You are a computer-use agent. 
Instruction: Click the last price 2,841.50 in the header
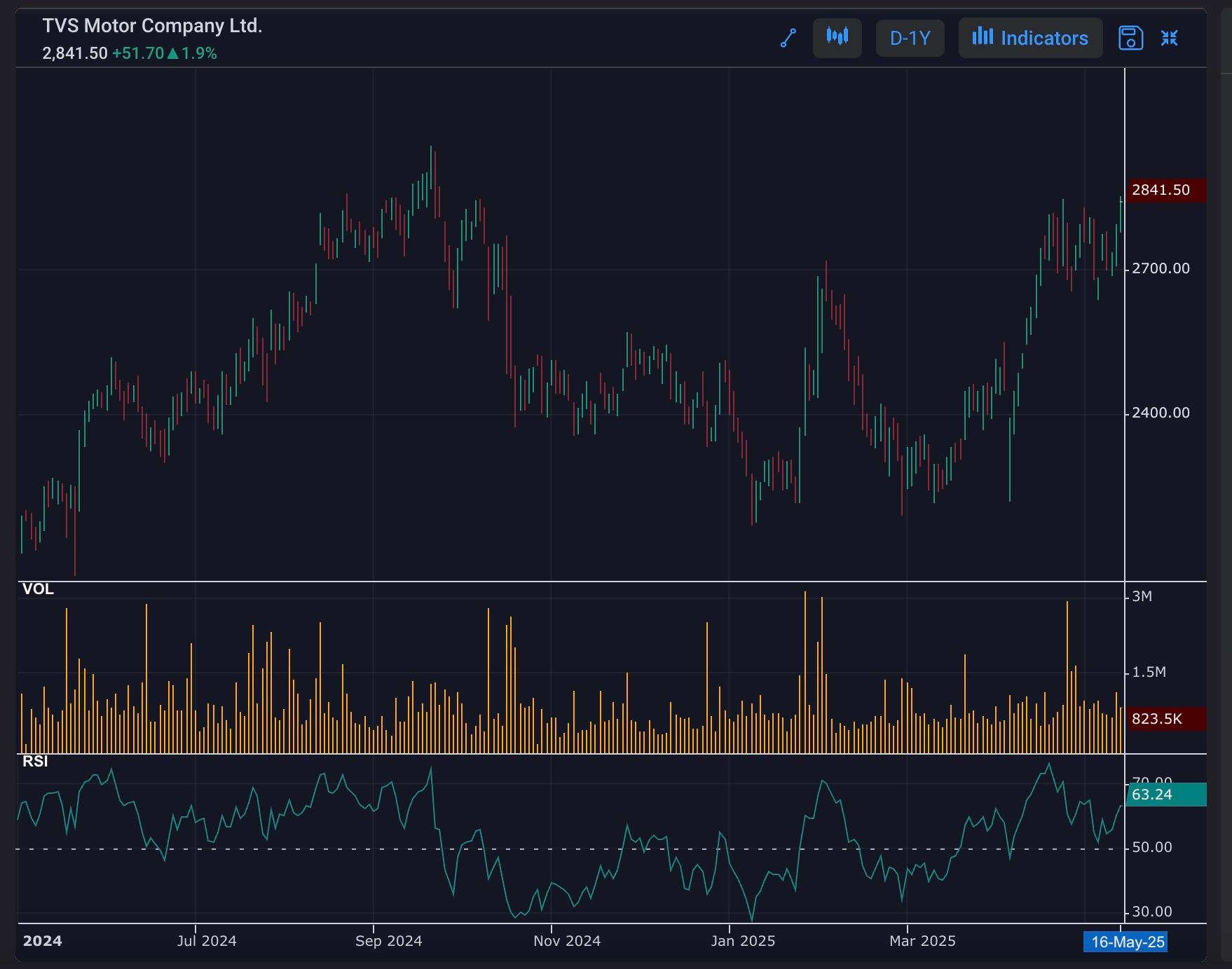(75, 53)
